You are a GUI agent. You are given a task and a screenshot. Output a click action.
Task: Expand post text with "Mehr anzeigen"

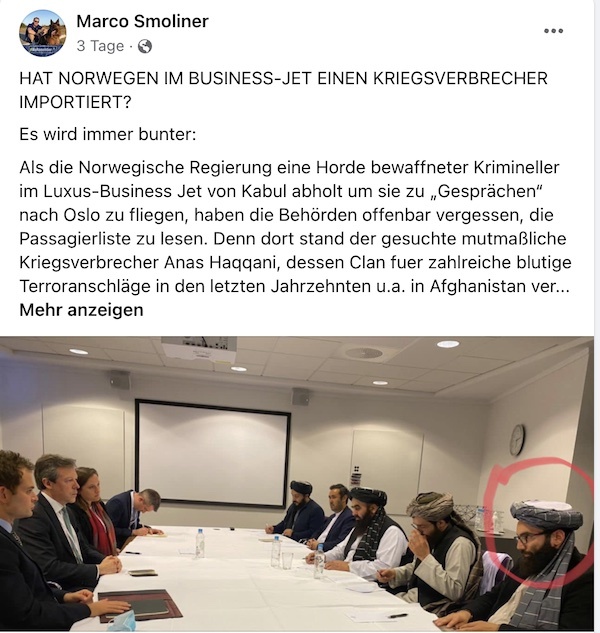coord(81,310)
